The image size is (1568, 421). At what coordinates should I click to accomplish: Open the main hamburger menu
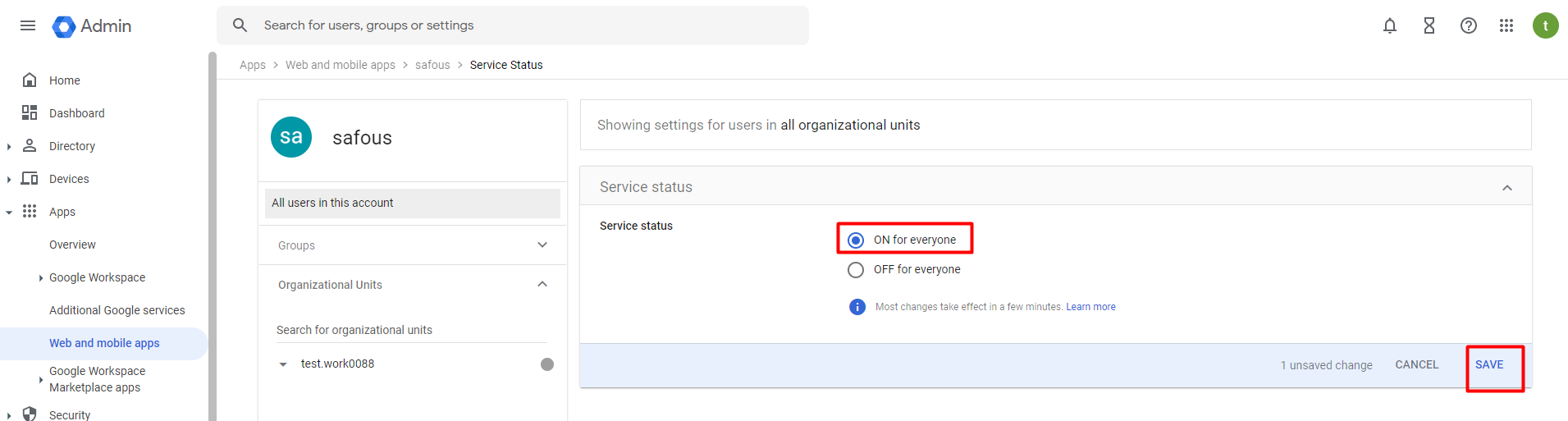coord(28,25)
